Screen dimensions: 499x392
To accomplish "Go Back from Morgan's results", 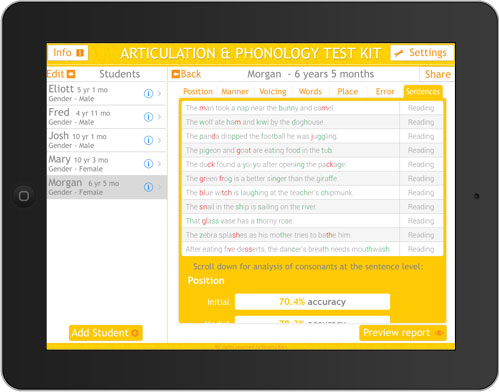I will [x=186, y=74].
